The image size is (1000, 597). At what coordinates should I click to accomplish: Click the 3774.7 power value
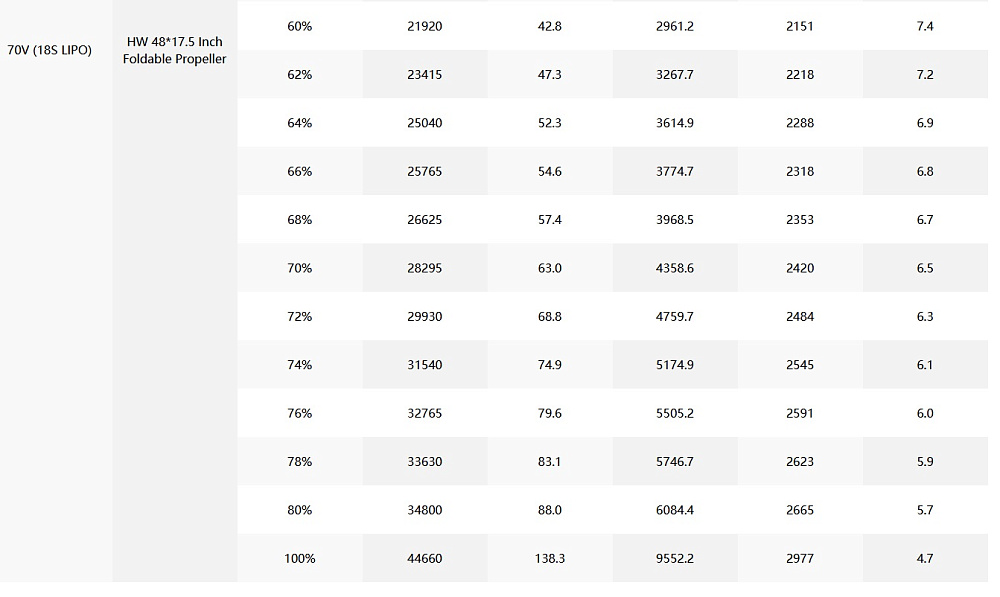point(674,172)
